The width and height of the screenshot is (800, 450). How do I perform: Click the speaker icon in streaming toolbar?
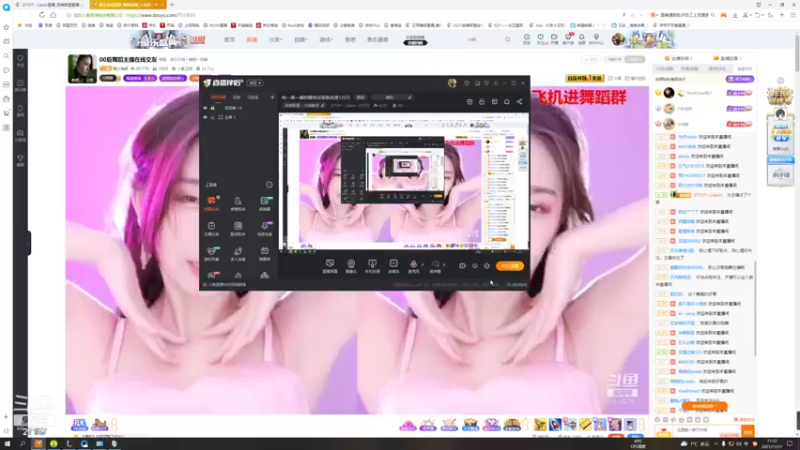pos(435,265)
